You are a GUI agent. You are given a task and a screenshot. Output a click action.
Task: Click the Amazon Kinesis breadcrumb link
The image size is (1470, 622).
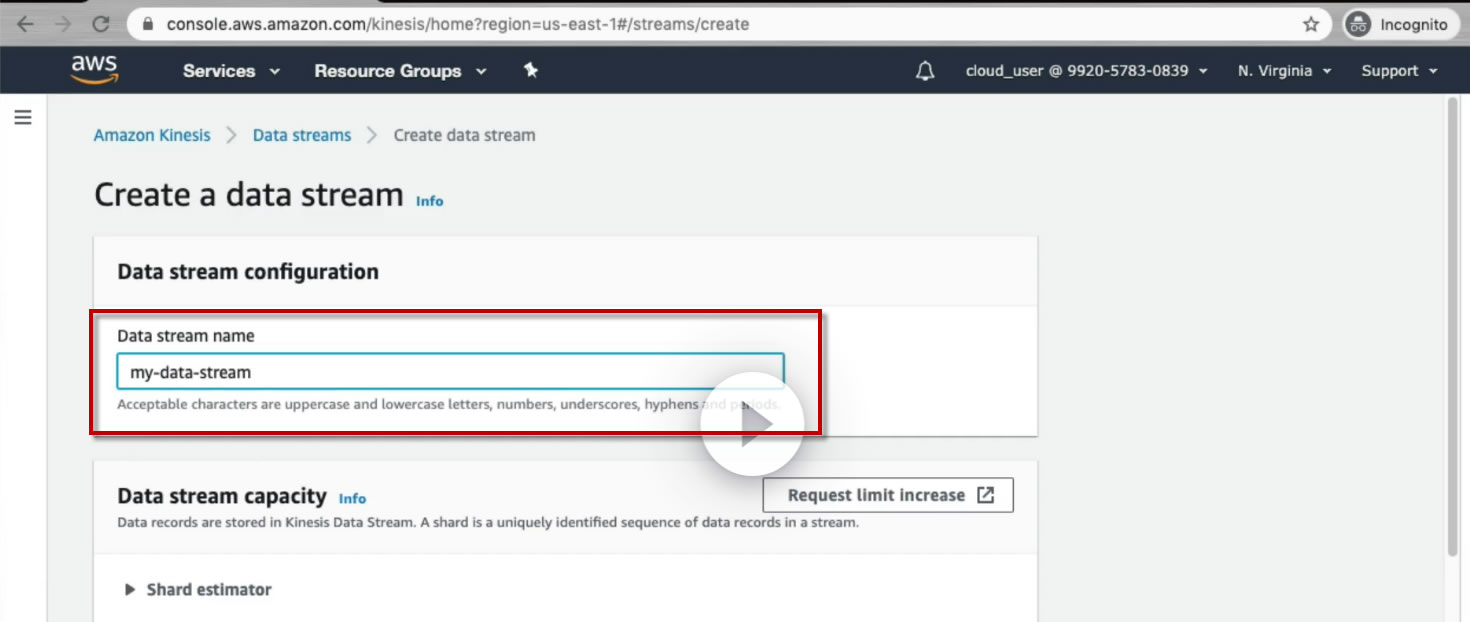[x=152, y=135]
